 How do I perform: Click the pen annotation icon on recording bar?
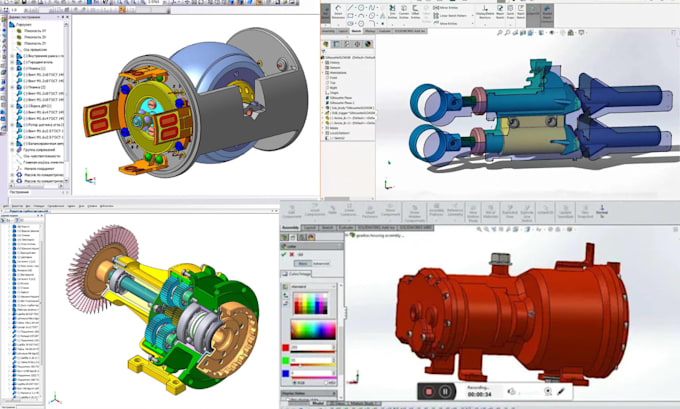560,392
